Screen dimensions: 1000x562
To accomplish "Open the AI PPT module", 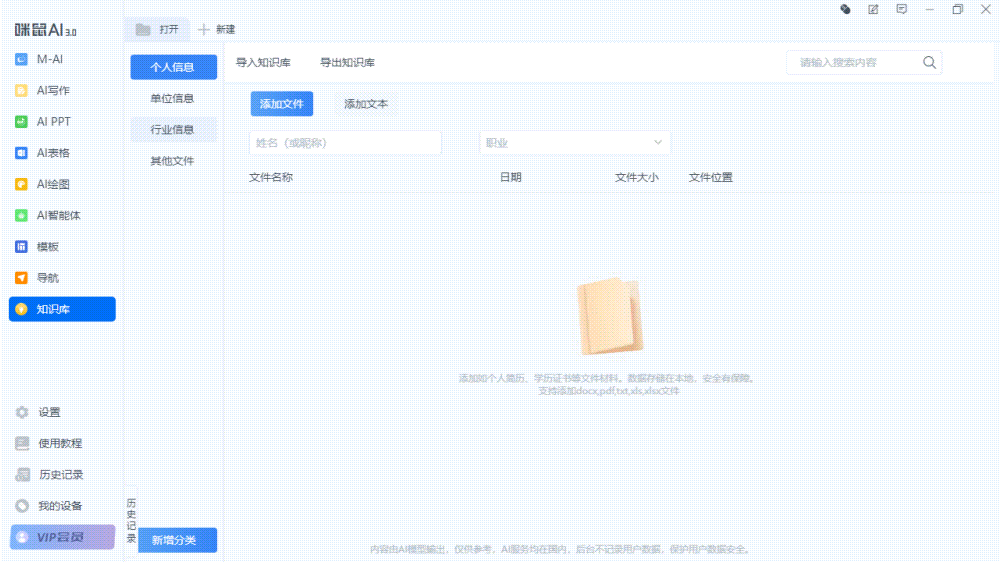I will point(54,122).
